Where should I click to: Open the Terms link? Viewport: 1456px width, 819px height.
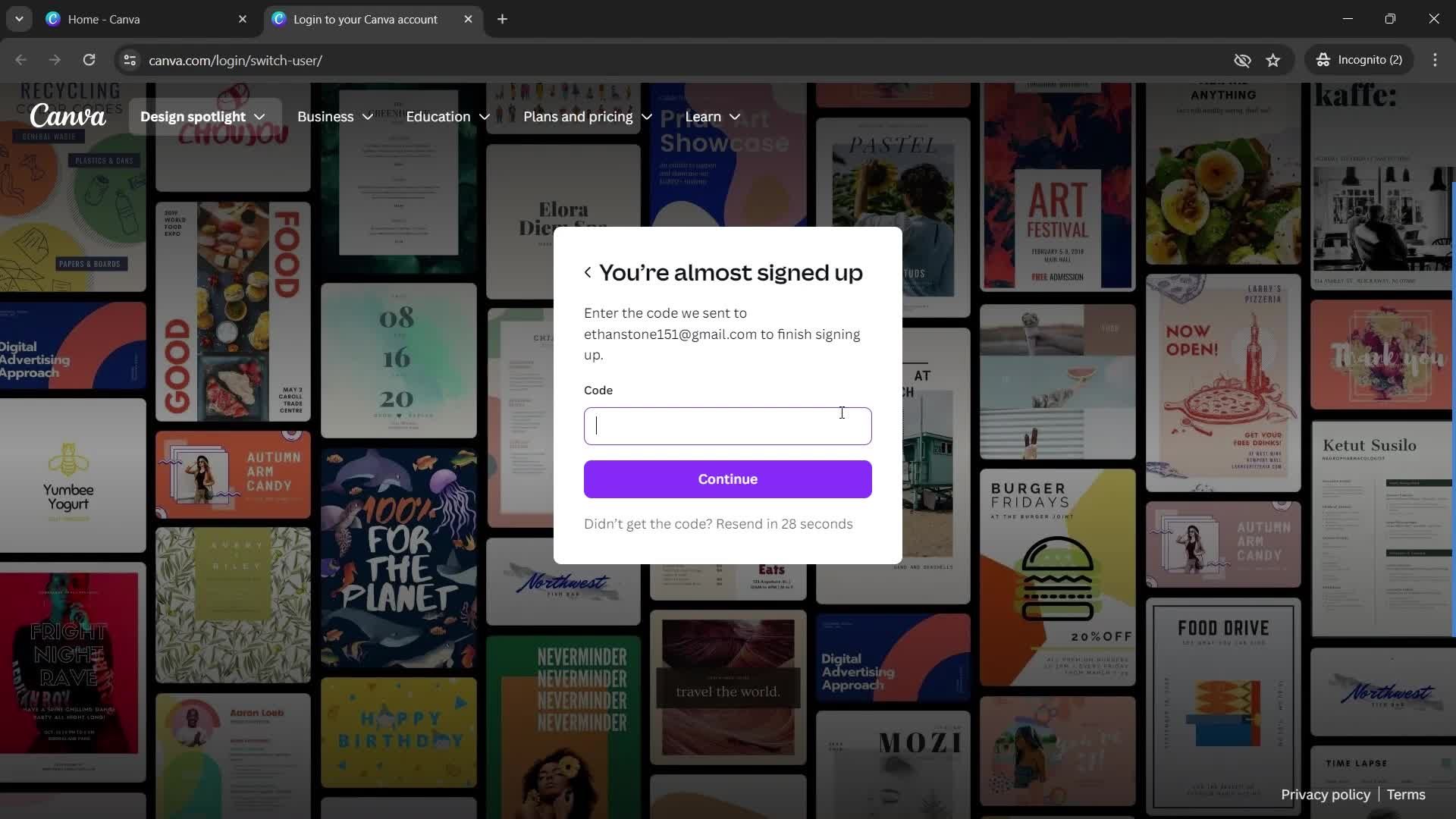click(1406, 795)
